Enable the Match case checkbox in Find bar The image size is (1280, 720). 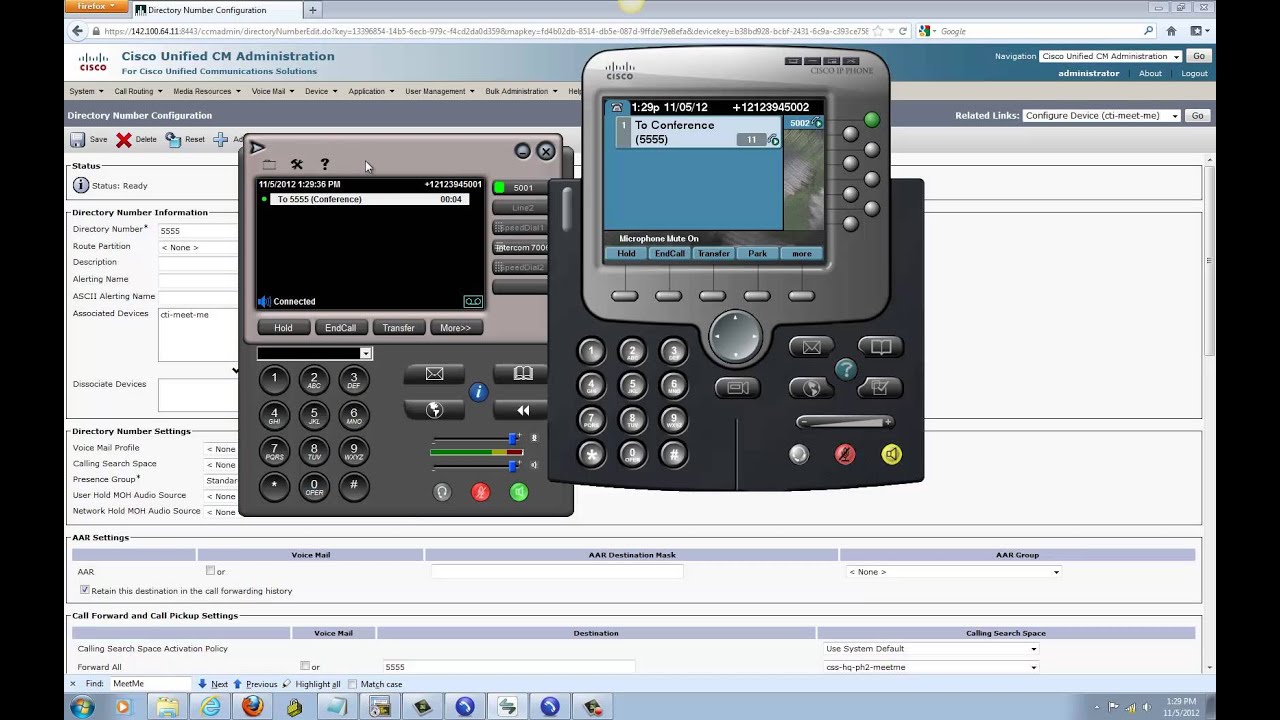[x=352, y=684]
